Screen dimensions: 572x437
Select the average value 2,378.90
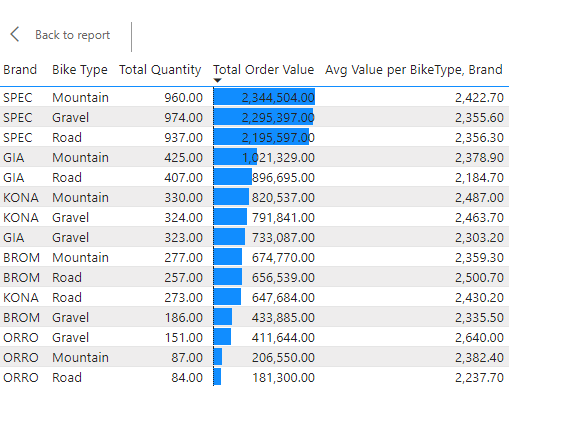[479, 158]
